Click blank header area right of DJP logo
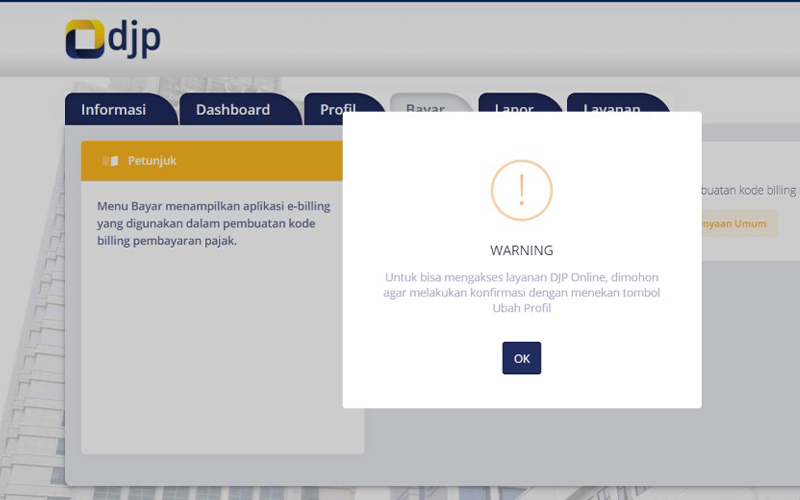This screenshot has width=800, height=500. [x=480, y=40]
